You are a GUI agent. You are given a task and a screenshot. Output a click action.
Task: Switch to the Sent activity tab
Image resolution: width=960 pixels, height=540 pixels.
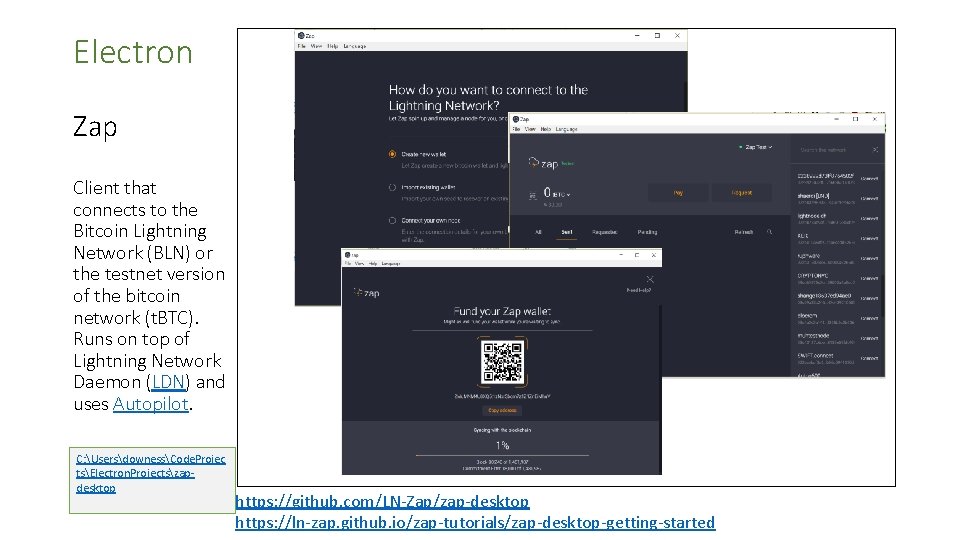567,232
